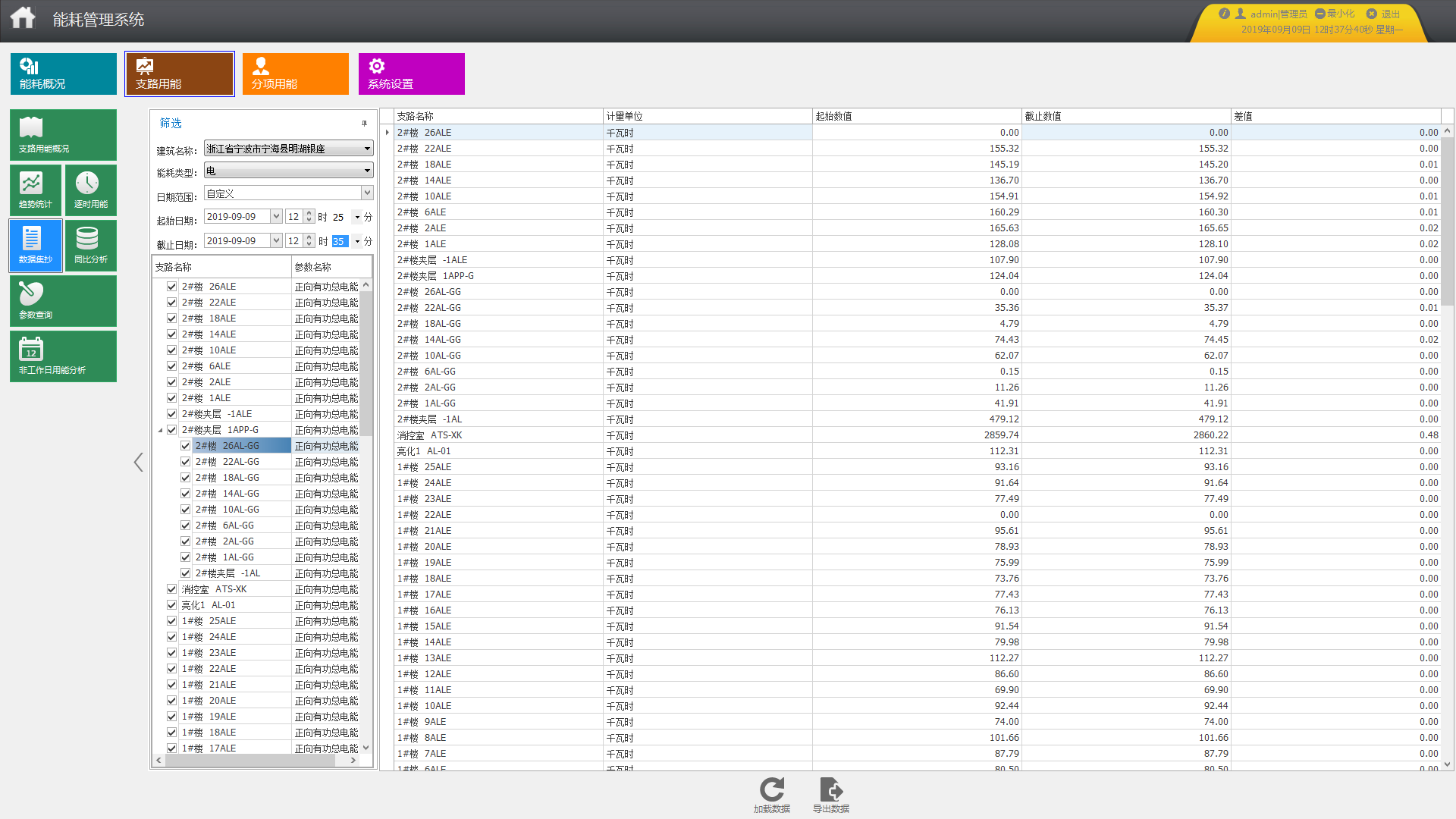The image size is (1456, 819).
Task: Switch to the 系统设置 tab
Action: [x=411, y=74]
